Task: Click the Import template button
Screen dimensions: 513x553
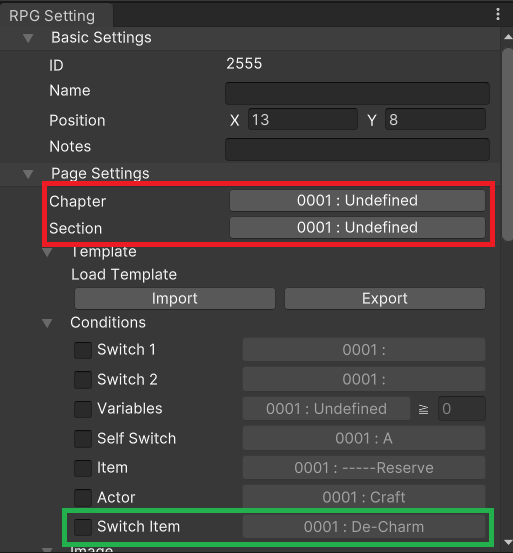Action: 175,299
